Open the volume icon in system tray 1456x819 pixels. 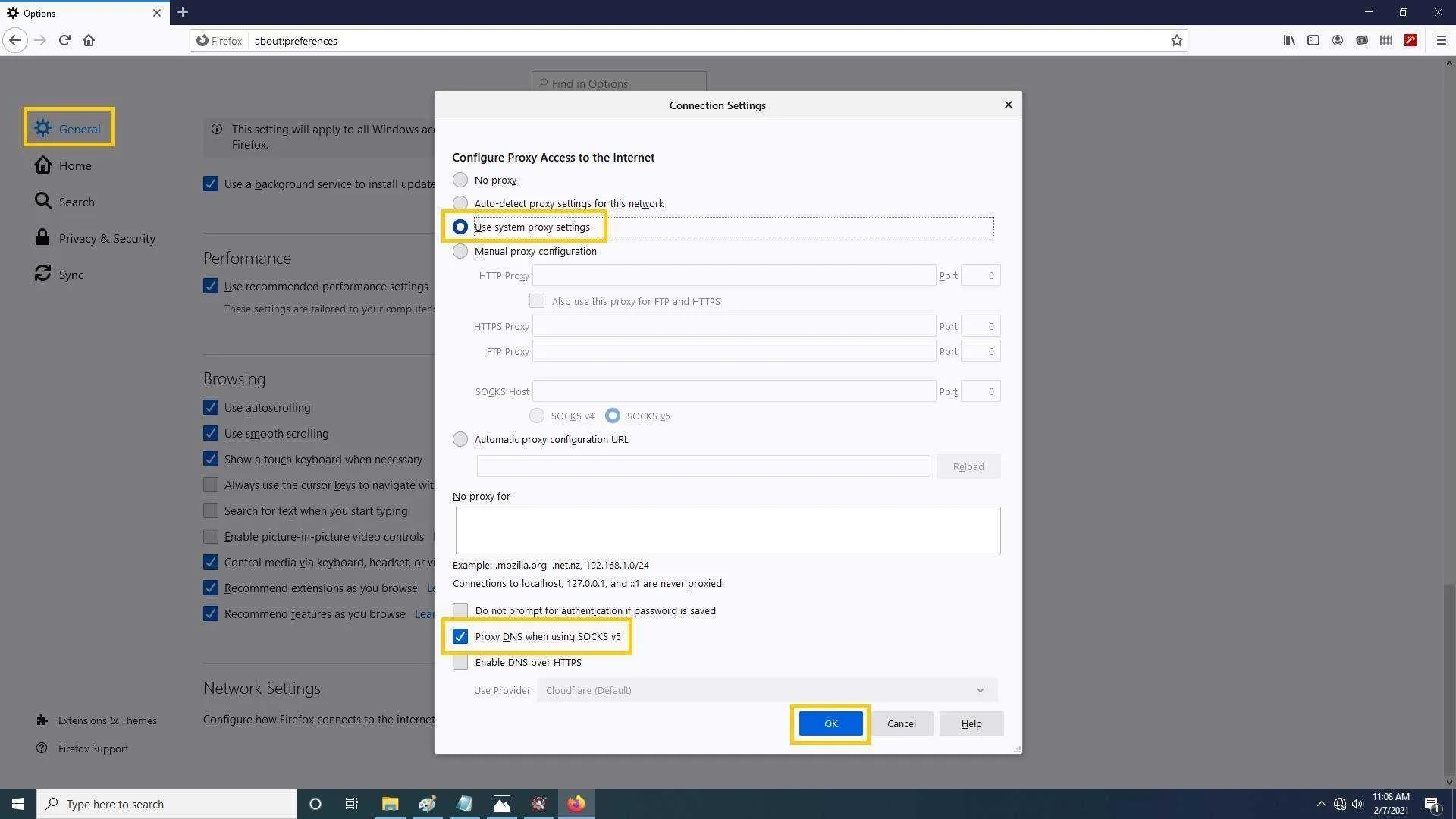[1357, 804]
